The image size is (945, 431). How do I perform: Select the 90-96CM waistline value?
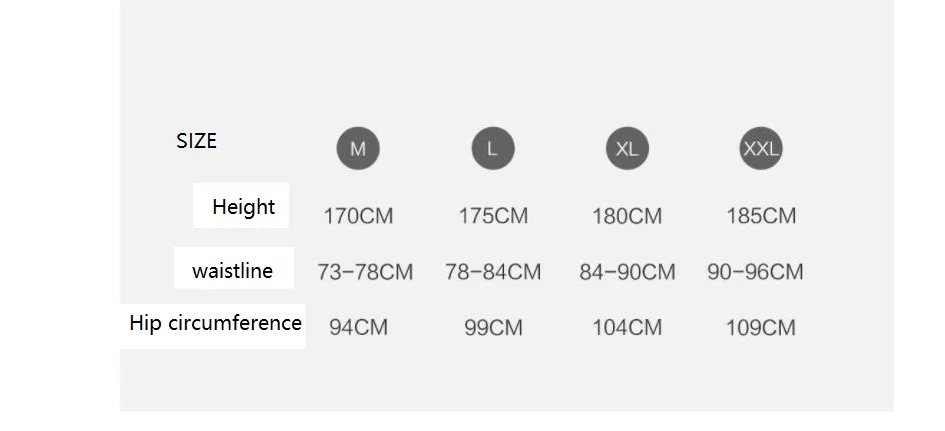click(x=755, y=272)
